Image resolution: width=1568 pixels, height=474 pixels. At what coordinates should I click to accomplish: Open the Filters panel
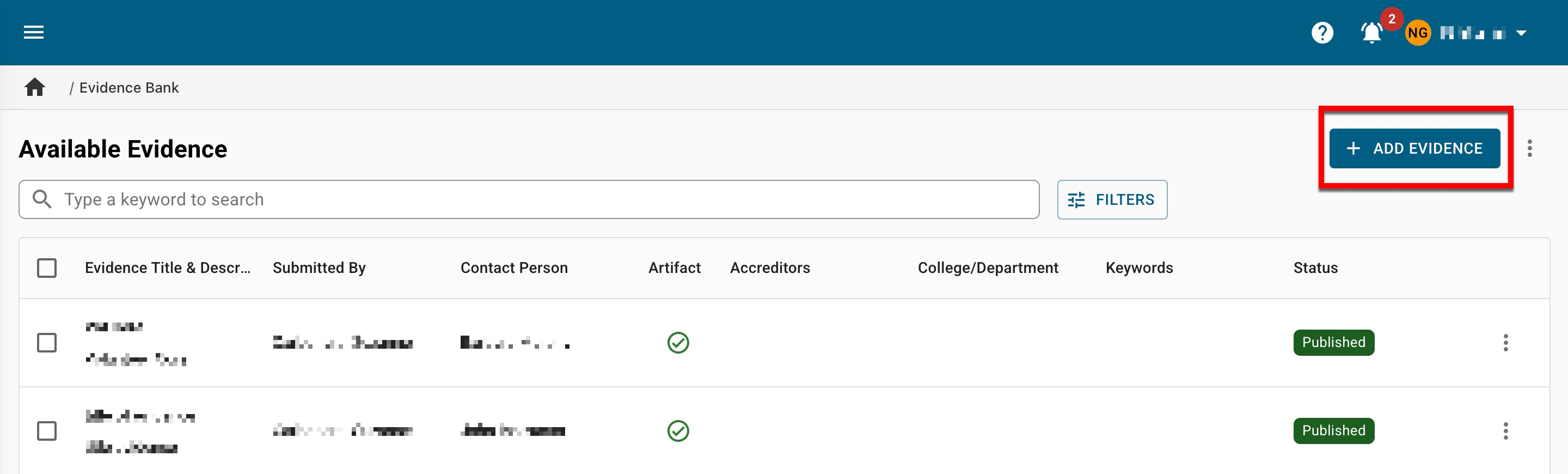click(1111, 199)
